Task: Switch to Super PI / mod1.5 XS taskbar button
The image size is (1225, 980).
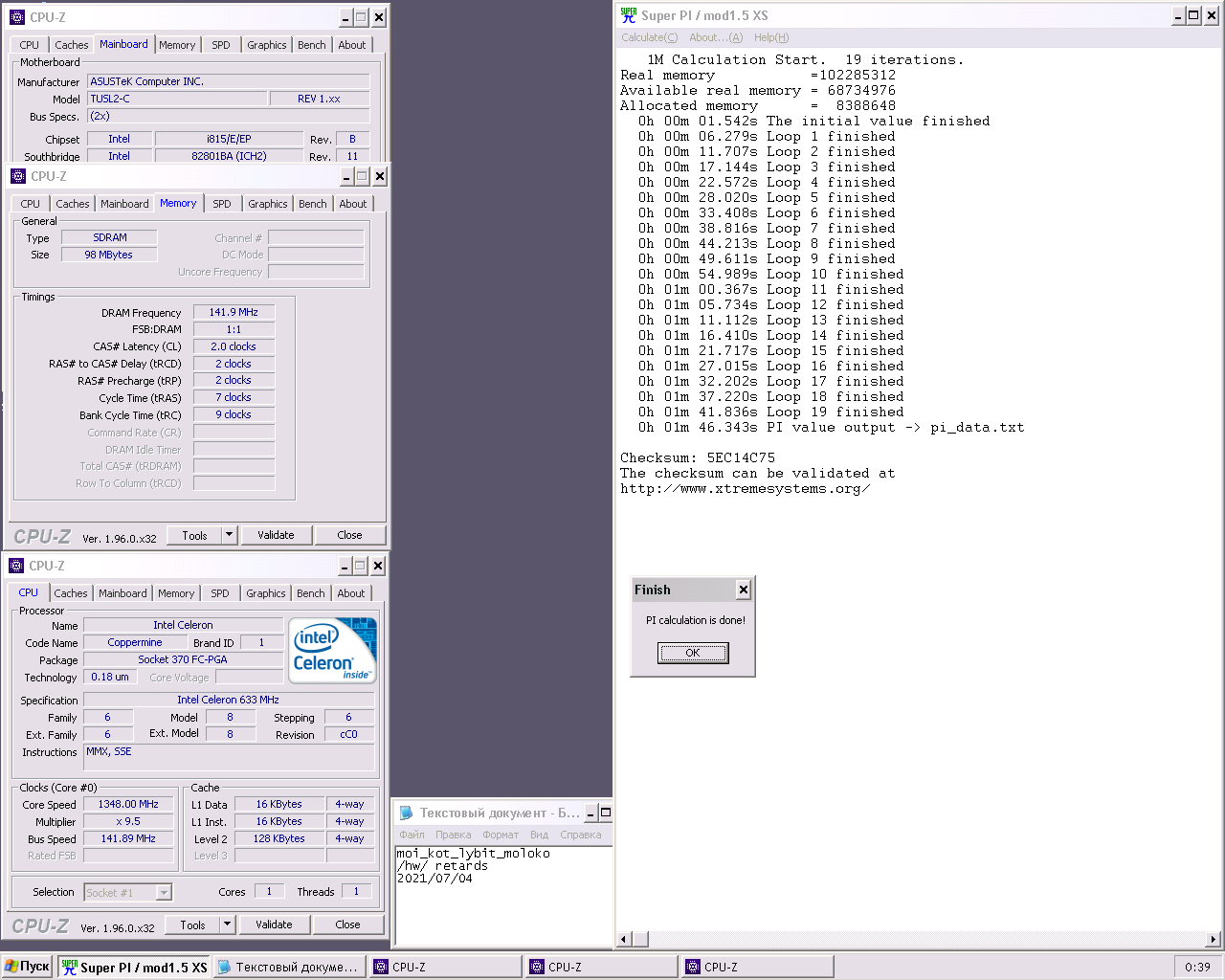Action: click(x=135, y=967)
